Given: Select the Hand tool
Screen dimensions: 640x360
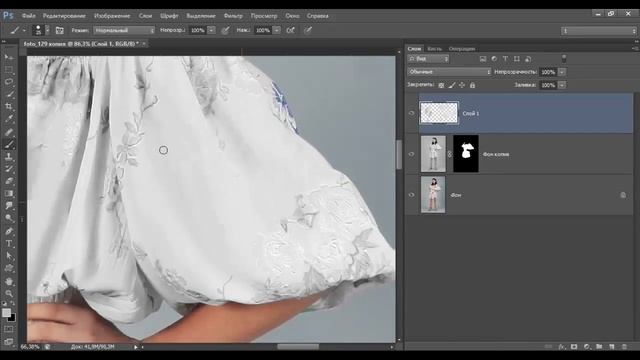Looking at the screenshot, I should pos(9,281).
